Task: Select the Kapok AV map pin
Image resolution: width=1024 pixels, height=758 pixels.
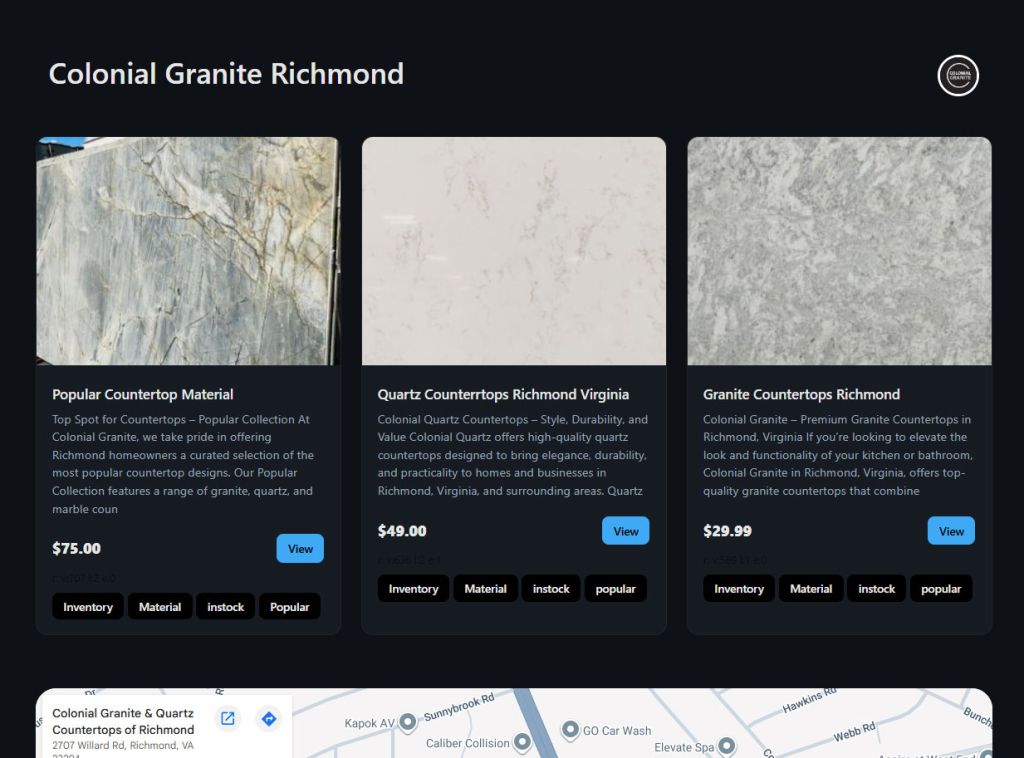Action: (408, 722)
